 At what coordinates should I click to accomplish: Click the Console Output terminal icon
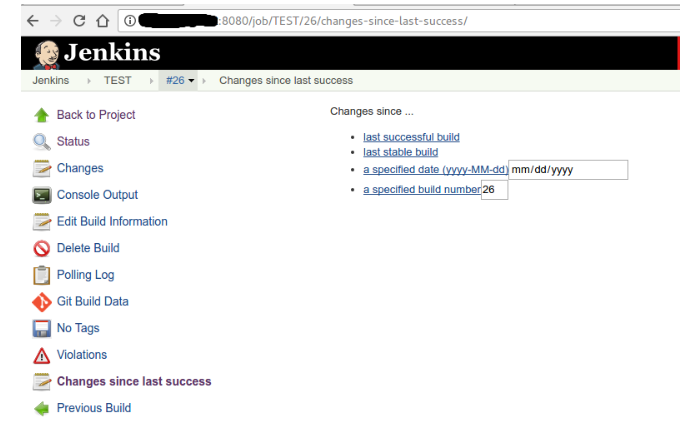(x=41, y=195)
